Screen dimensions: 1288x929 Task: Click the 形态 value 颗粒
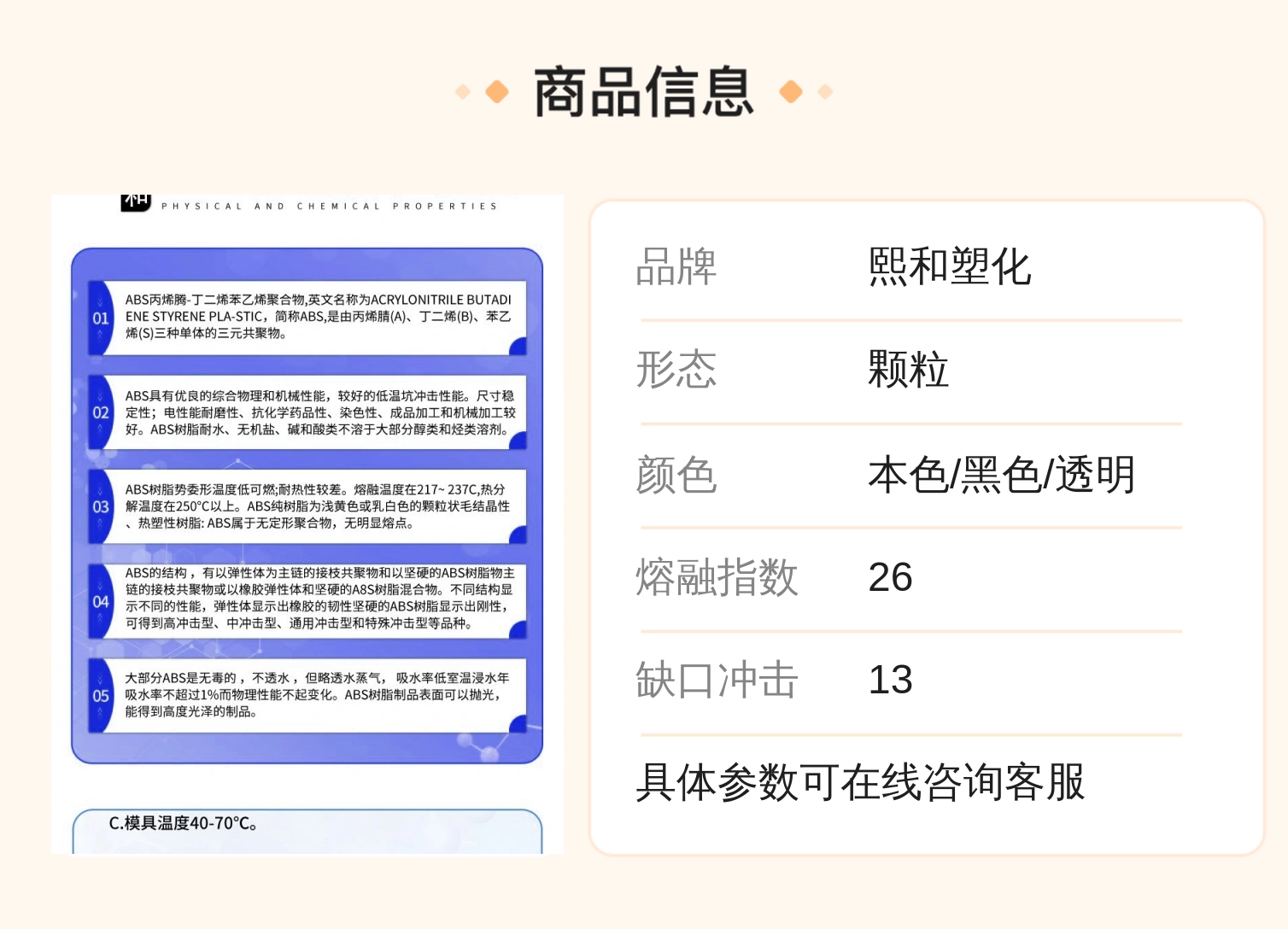[x=909, y=370]
